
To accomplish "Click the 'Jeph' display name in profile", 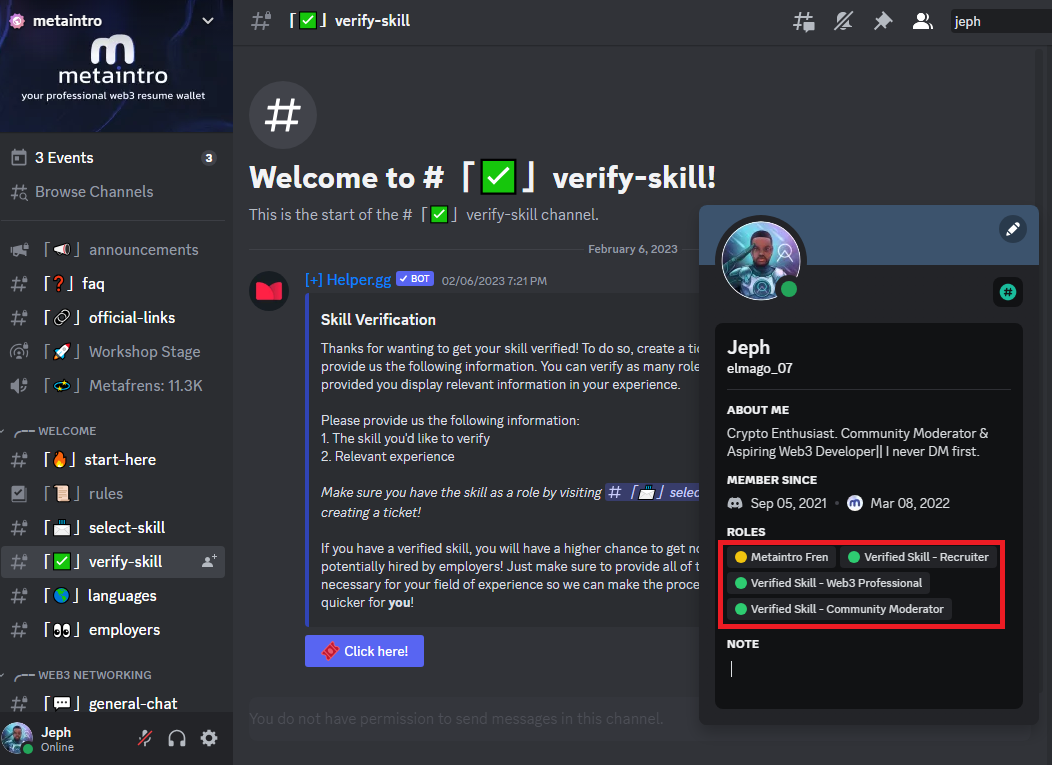I will point(748,348).
